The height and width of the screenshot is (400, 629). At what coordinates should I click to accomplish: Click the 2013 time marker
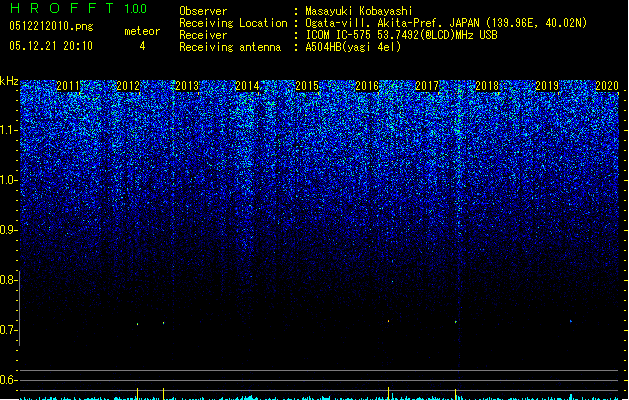[x=187, y=86]
